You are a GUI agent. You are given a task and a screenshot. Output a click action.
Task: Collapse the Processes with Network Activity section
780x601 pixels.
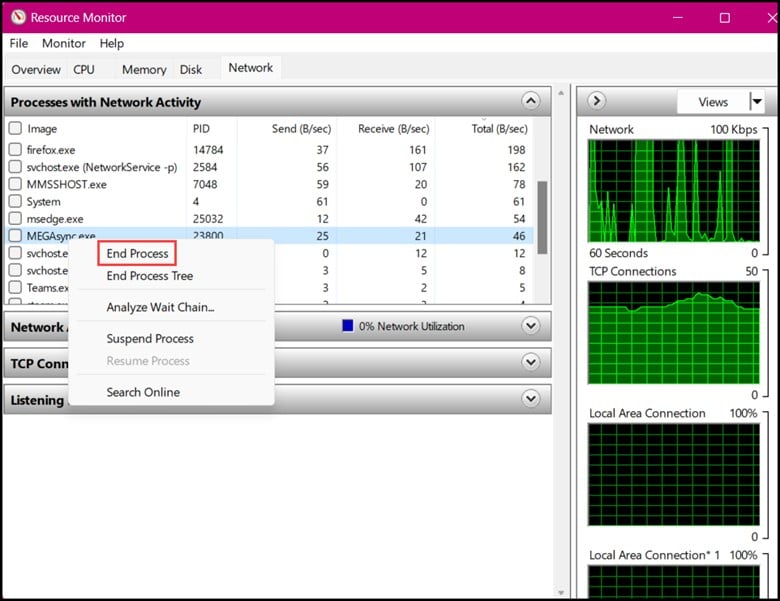pos(531,101)
